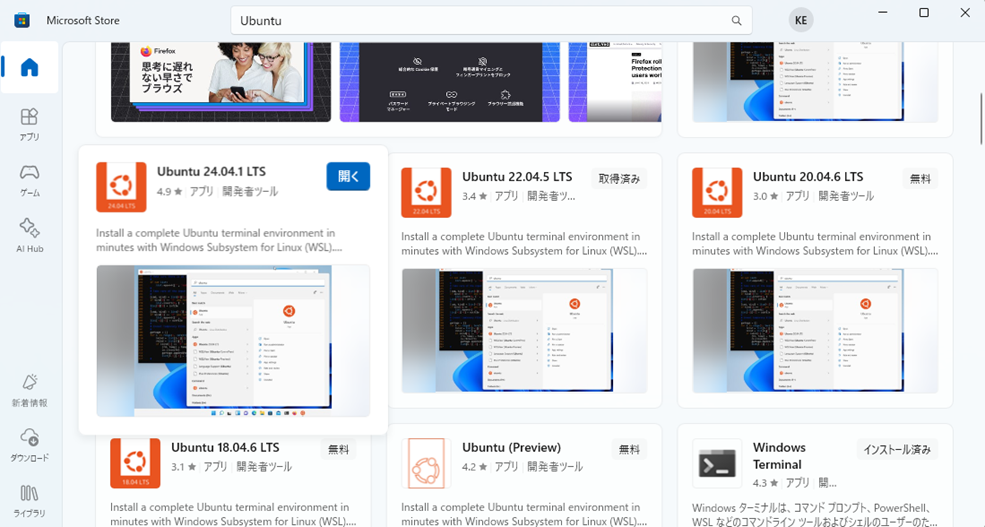The width and height of the screenshot is (985, 527).
Task: Open the Ubuntu (Preview) title
Action: [x=511, y=448]
